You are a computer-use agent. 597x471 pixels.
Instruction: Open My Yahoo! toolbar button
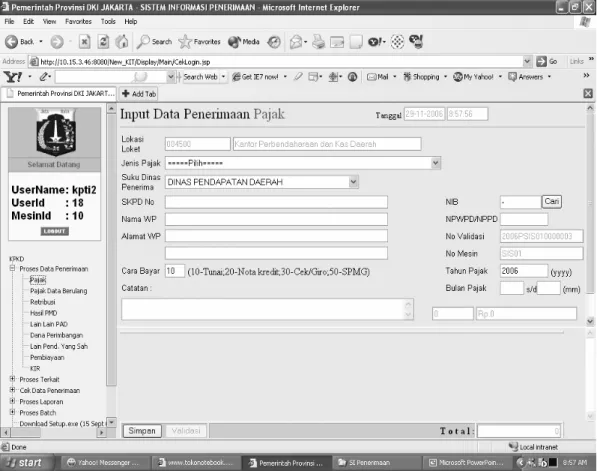coord(473,77)
